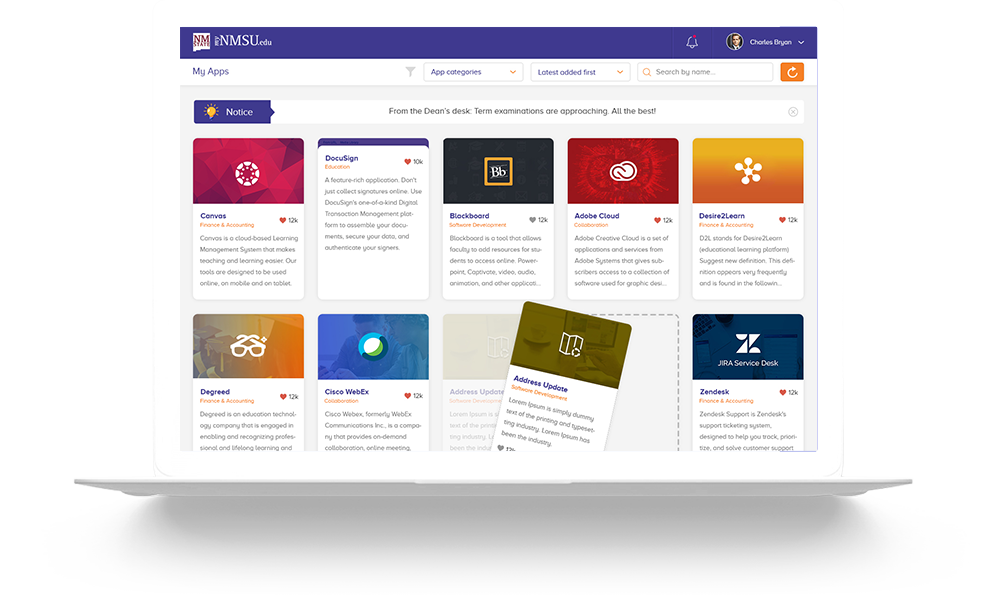Click the NMSU.edu logo
Image resolution: width=986 pixels, height=595 pixels.
232,42
